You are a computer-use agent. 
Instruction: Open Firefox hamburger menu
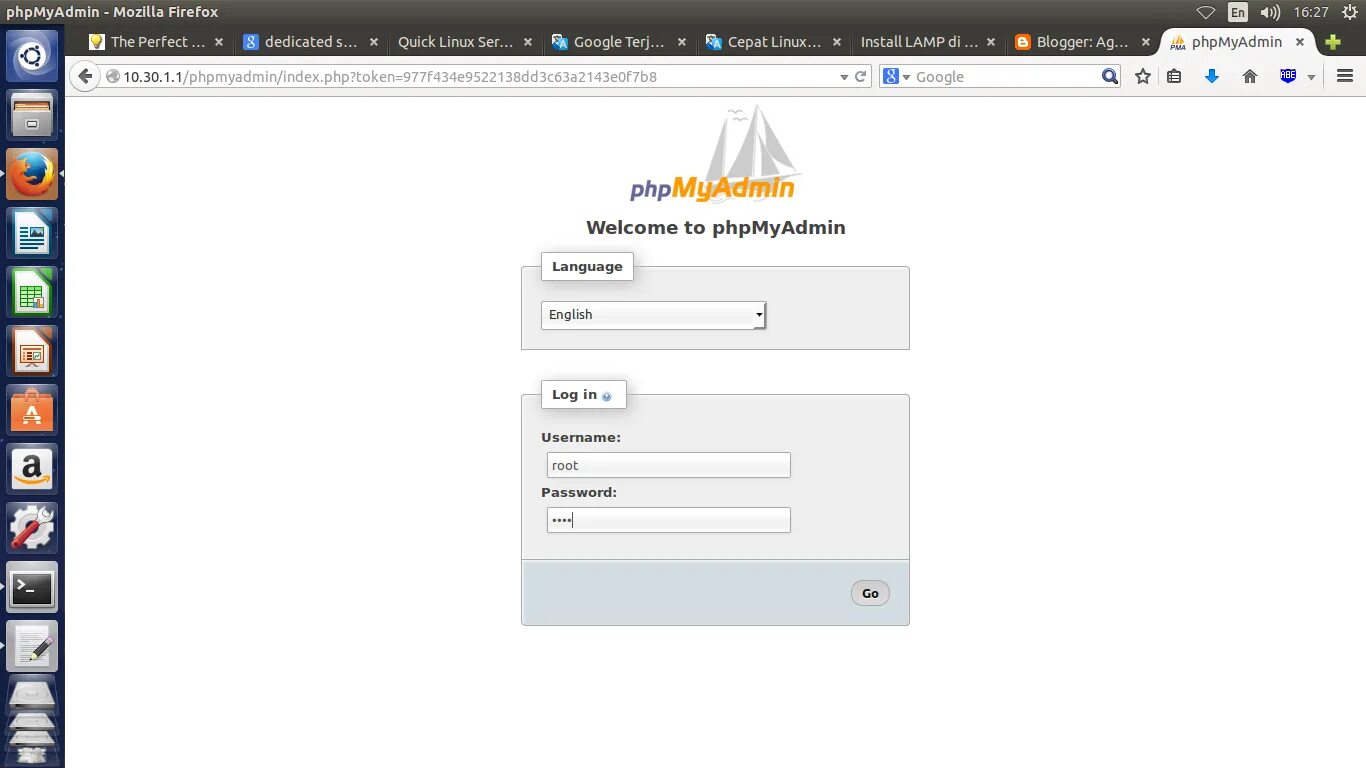point(1344,77)
